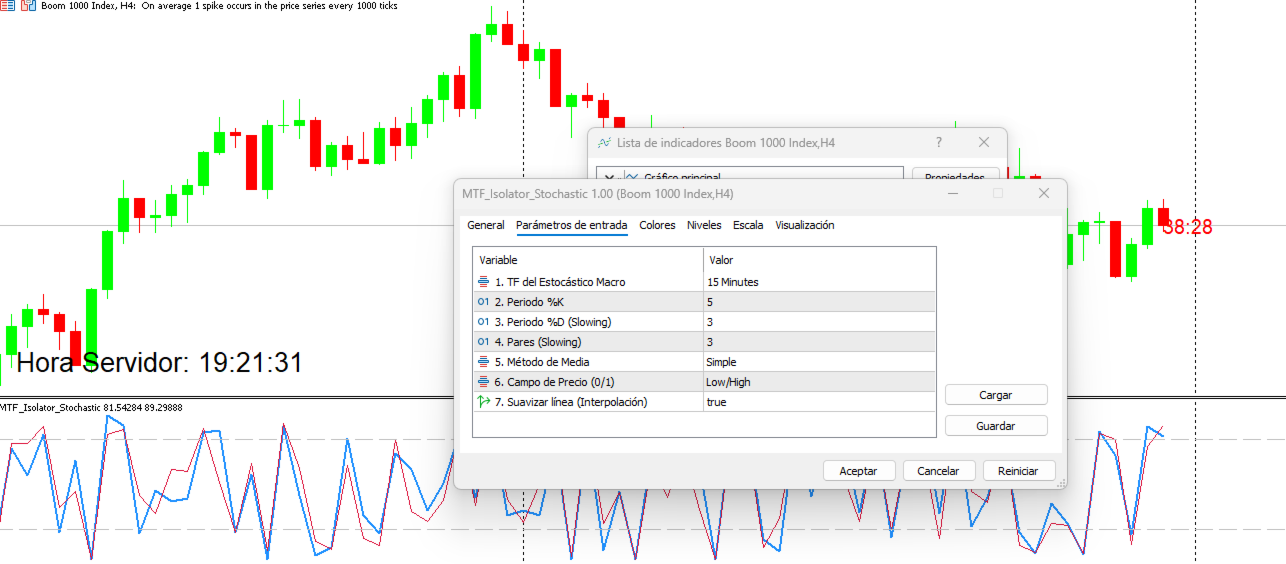Click the Boom 1000 Index, H4 chart title
Viewport: 1286px width, 564px height.
(x=218, y=6)
